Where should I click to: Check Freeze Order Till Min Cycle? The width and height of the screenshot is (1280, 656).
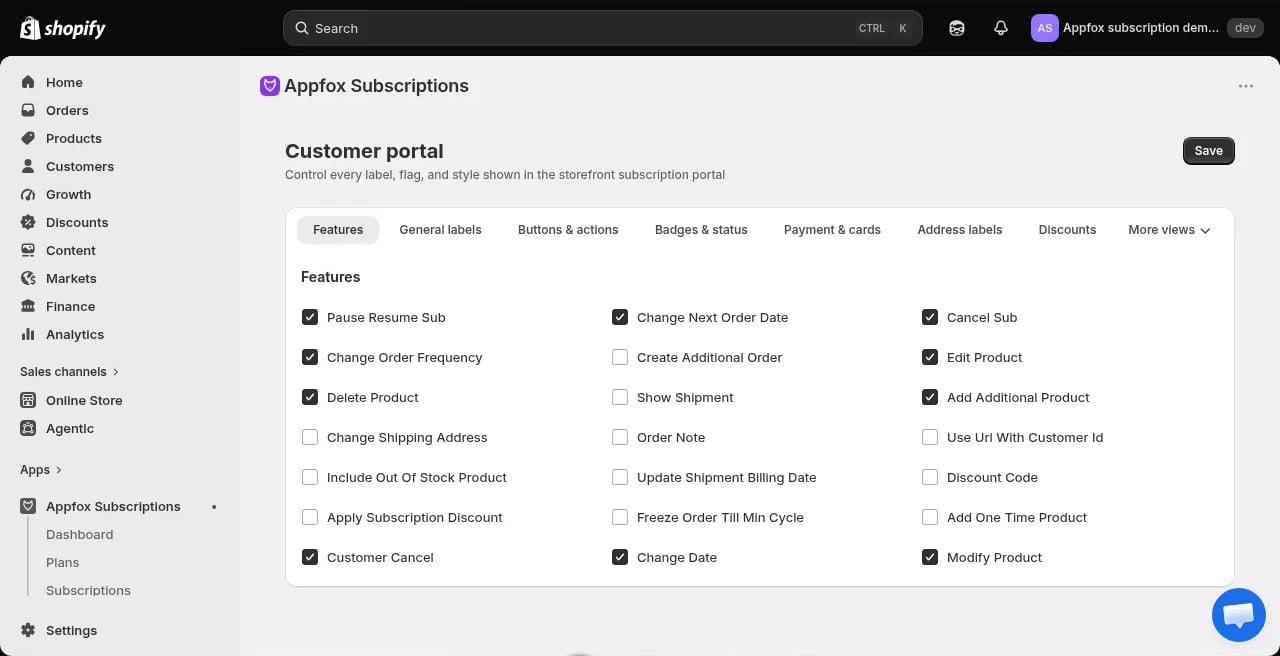click(620, 517)
